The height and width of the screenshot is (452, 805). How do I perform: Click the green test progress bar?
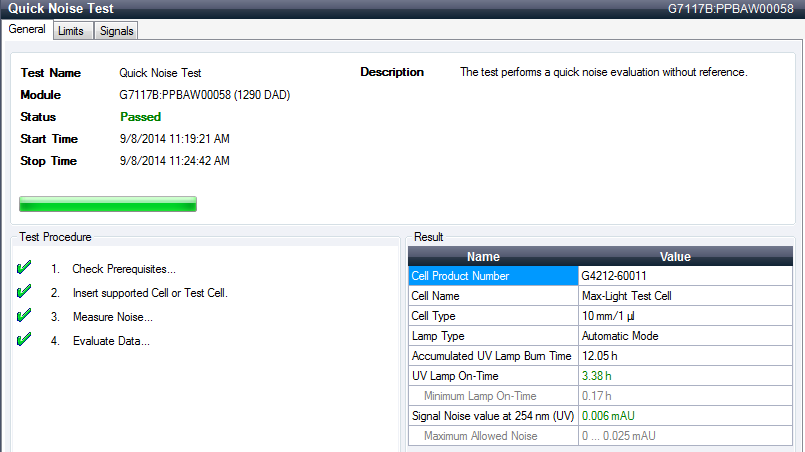[x=108, y=205]
